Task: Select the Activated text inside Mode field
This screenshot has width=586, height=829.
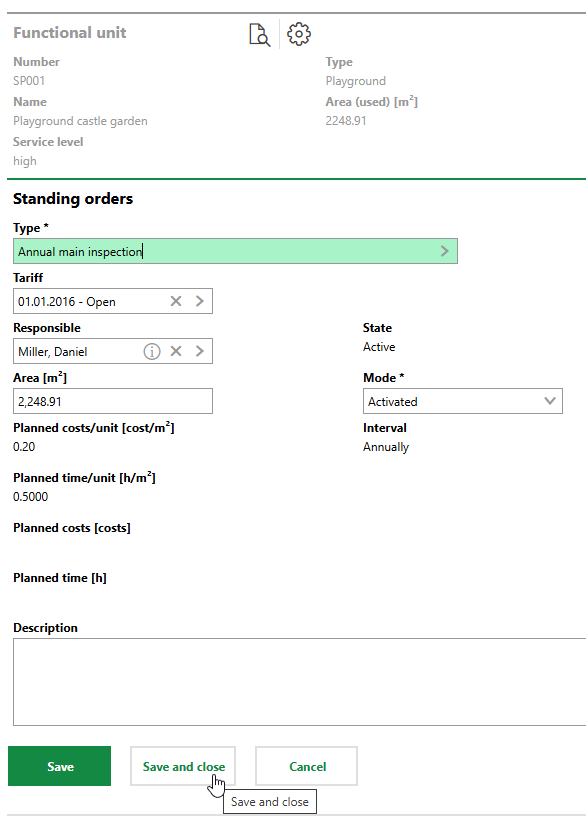Action: click(x=392, y=400)
